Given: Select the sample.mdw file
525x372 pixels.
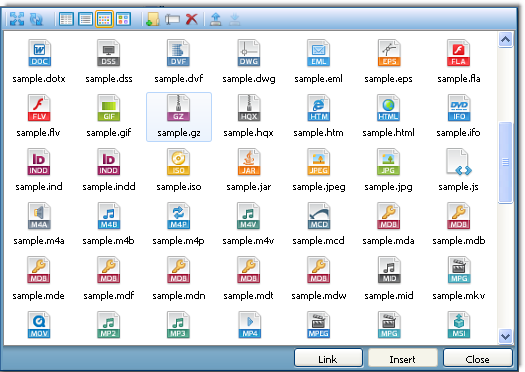Looking at the screenshot, I should (318, 279).
